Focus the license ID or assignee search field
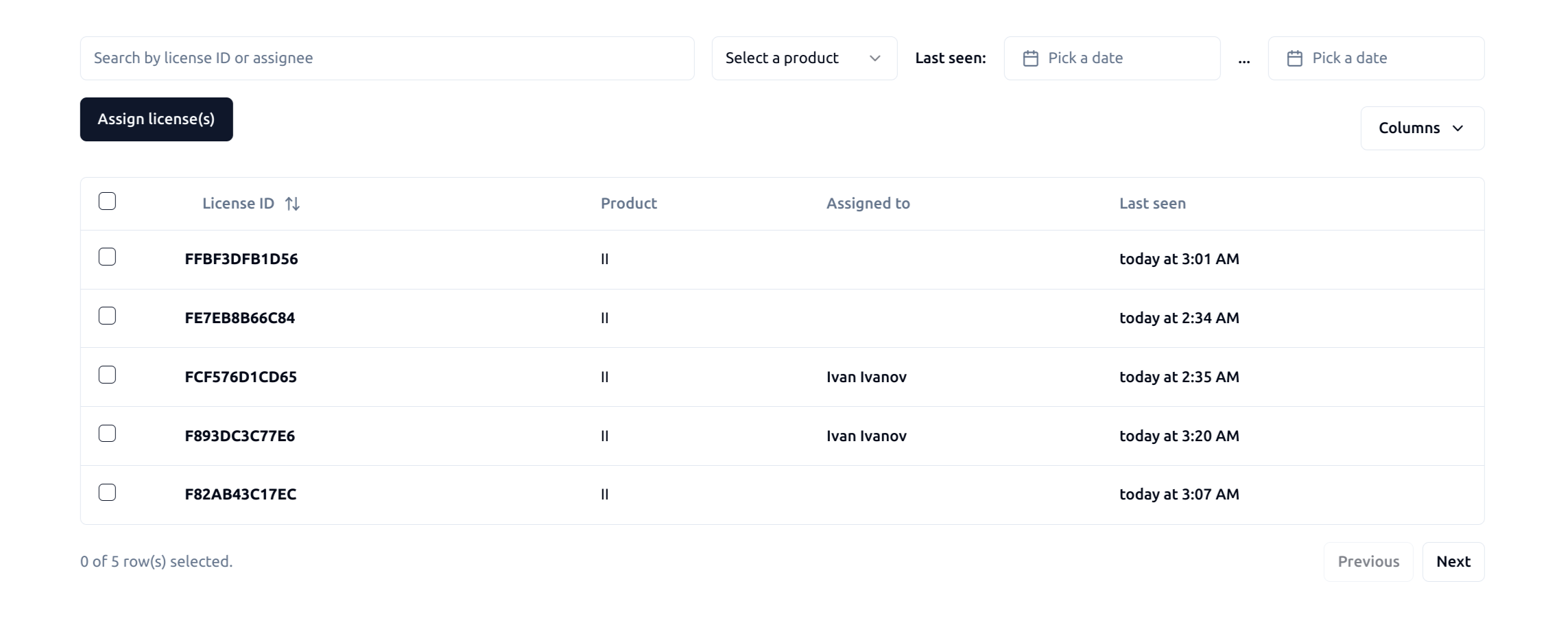Screen dimensions: 1568x623 pos(387,58)
